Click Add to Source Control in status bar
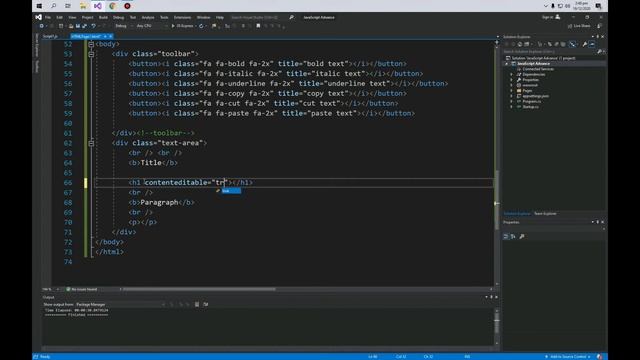The width and height of the screenshot is (640, 360). tap(568, 357)
